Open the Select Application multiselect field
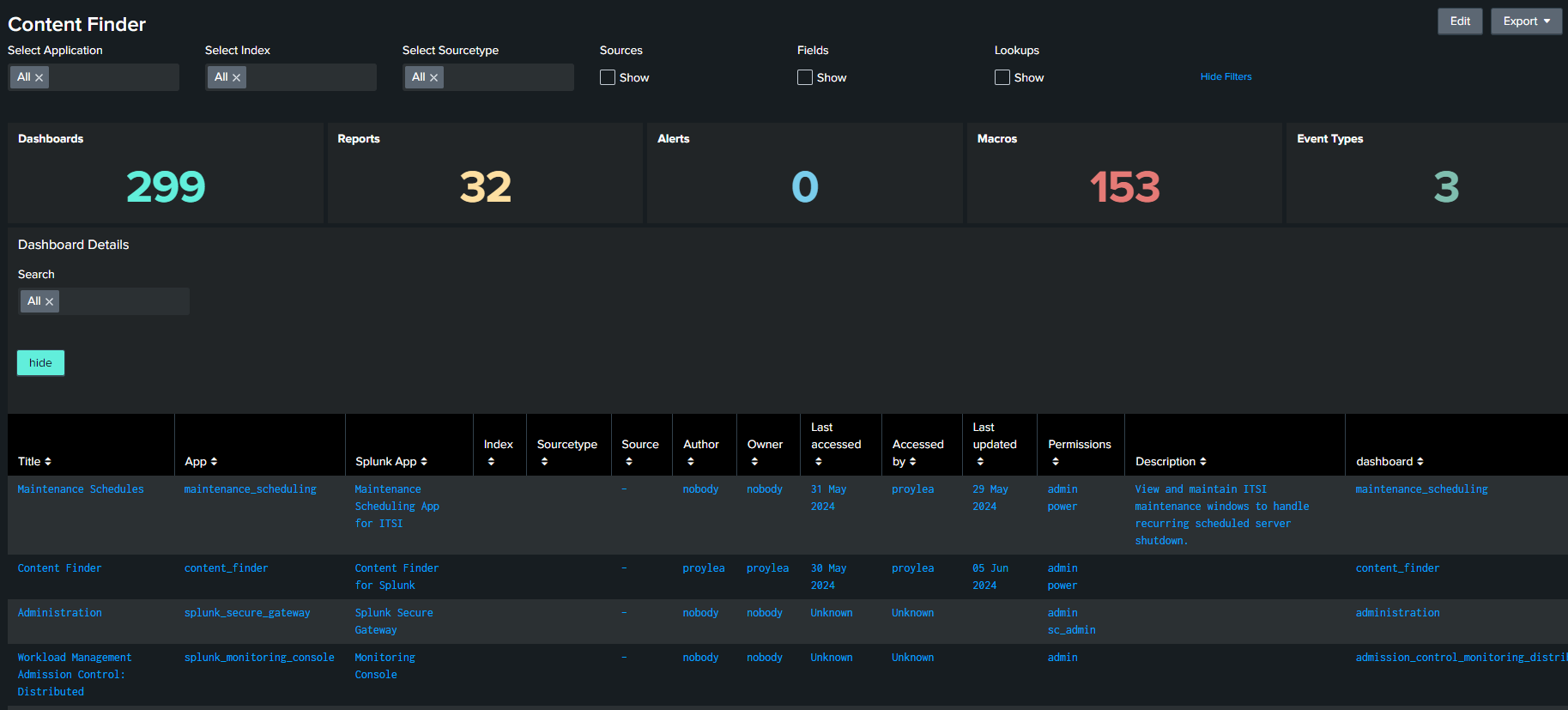1568x710 pixels. tap(94, 77)
